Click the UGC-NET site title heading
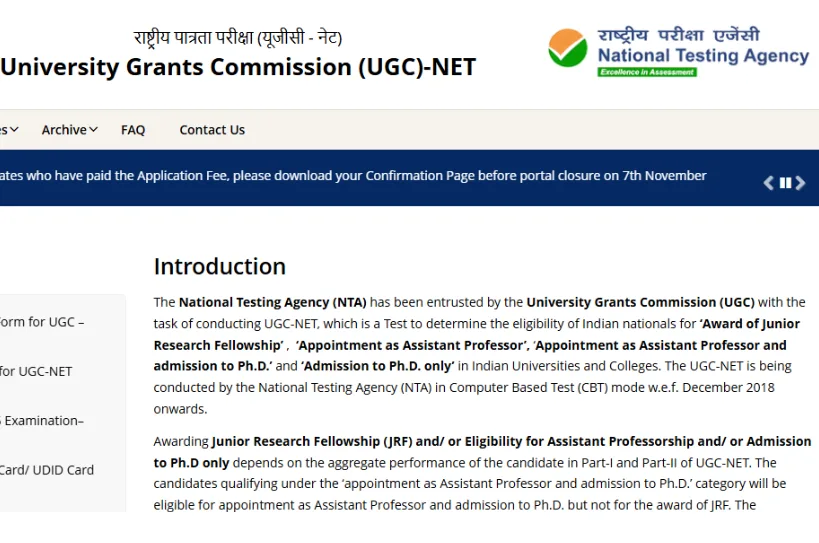Screen dimensions: 819x543 [x=238, y=67]
